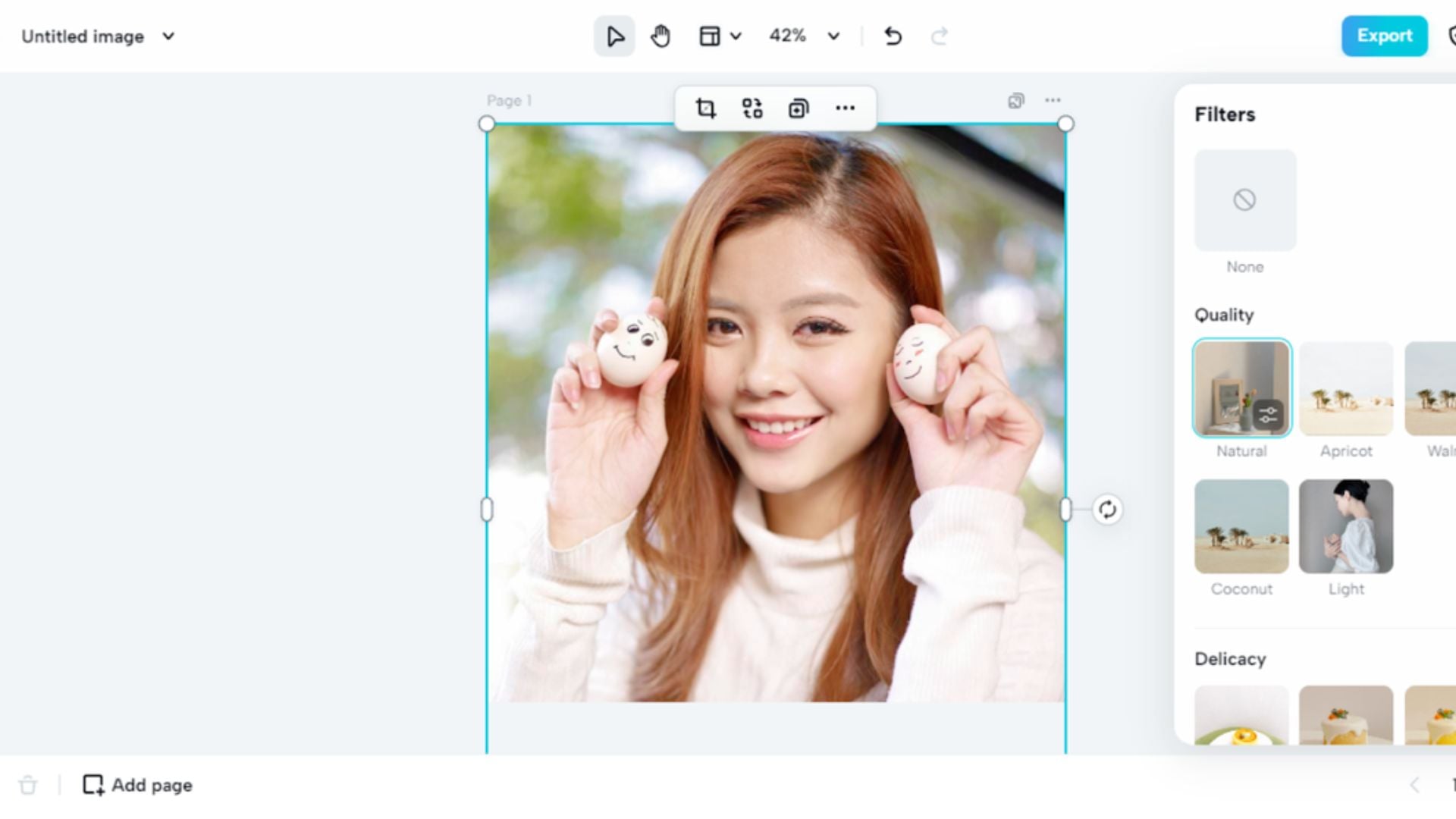Expand the Untitled image title dropdown
The image size is (1456, 819).
point(168,36)
